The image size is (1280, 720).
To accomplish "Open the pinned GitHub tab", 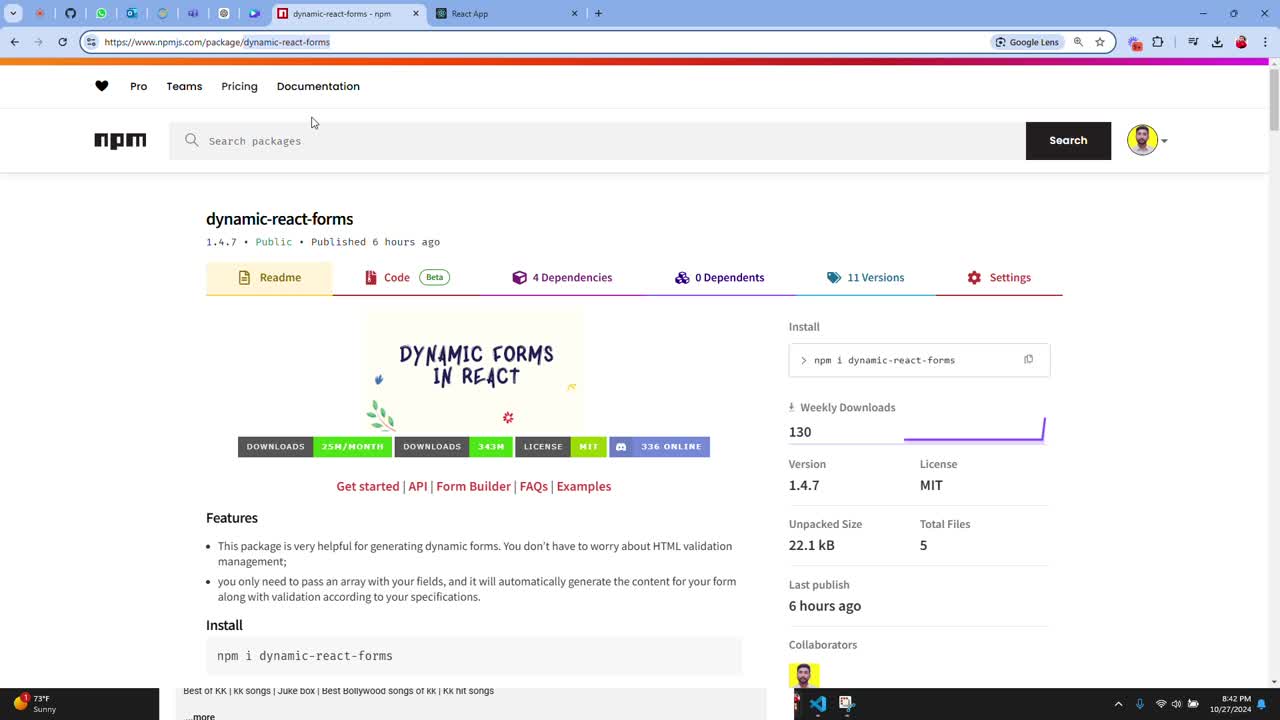I will click(70, 13).
